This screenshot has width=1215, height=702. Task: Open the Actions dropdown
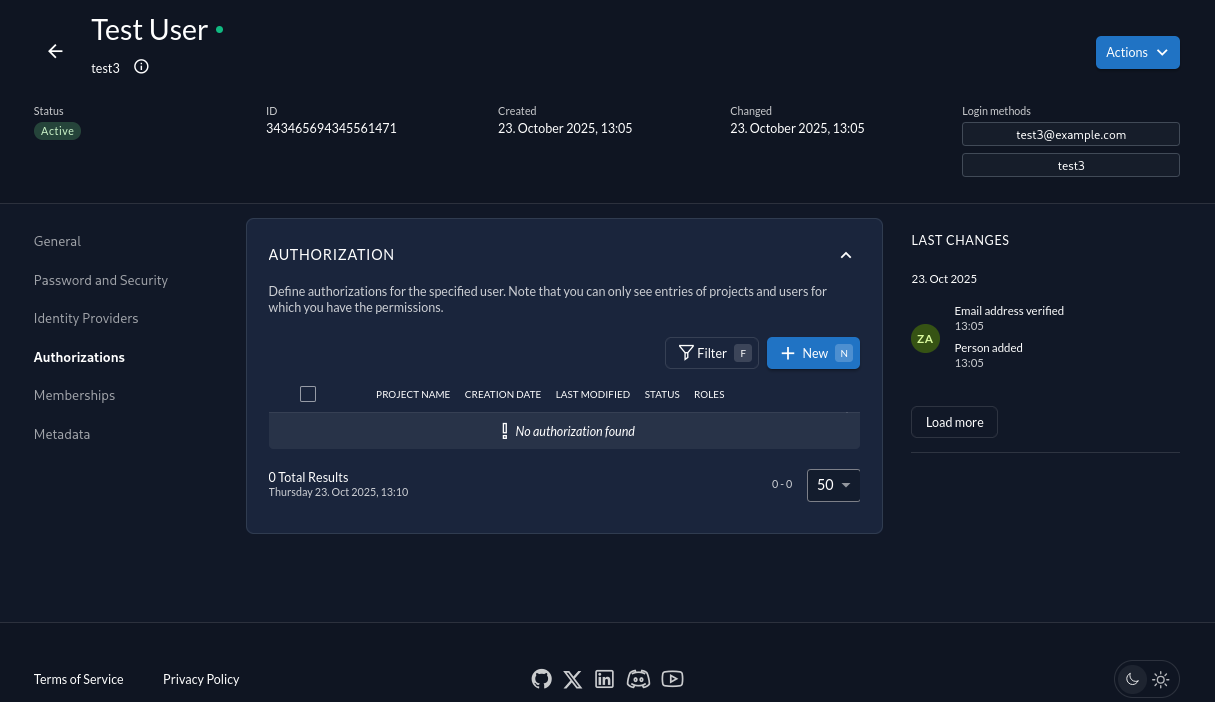tap(1137, 52)
